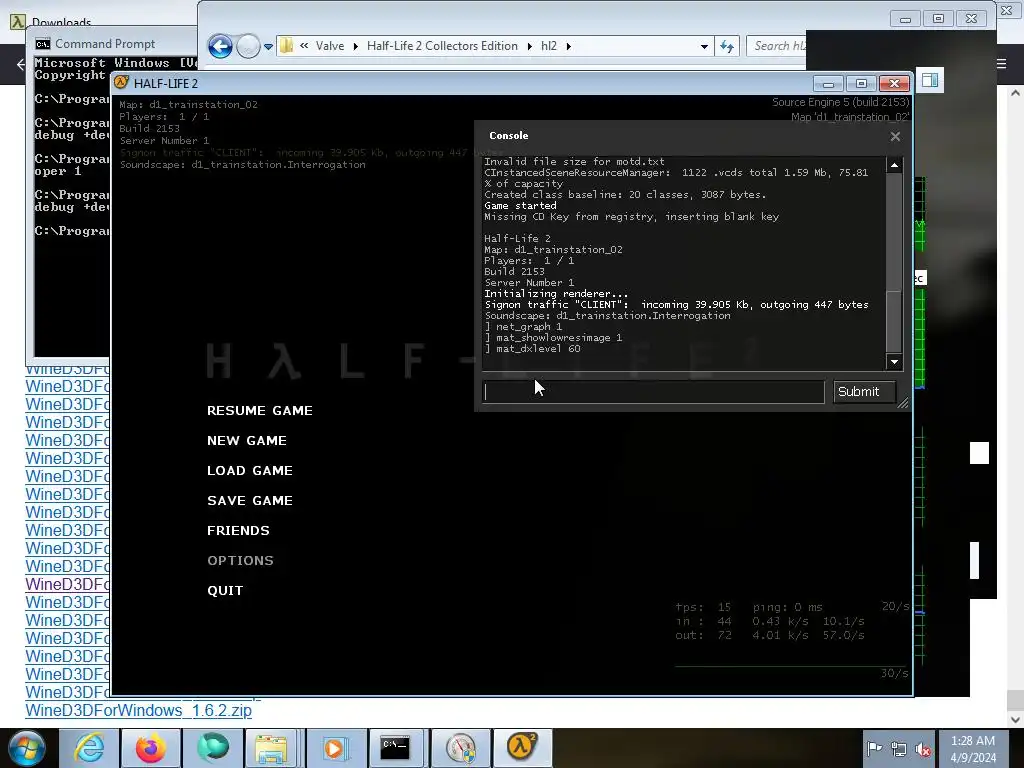Open Options in the game menu
The width and height of the screenshot is (1024, 768).
click(x=240, y=561)
